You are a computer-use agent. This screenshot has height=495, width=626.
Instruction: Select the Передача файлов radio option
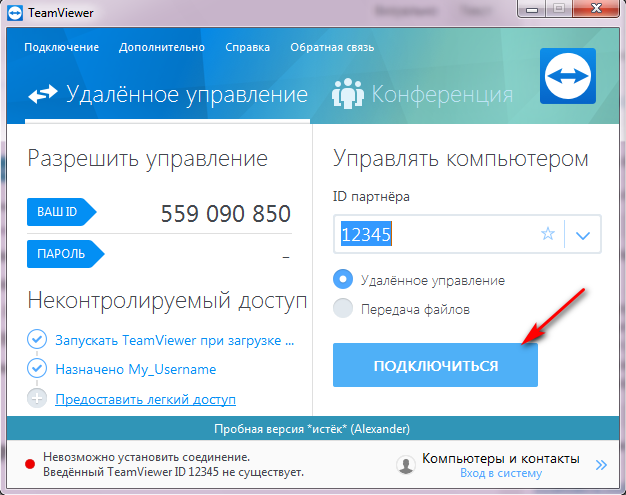click(x=343, y=308)
